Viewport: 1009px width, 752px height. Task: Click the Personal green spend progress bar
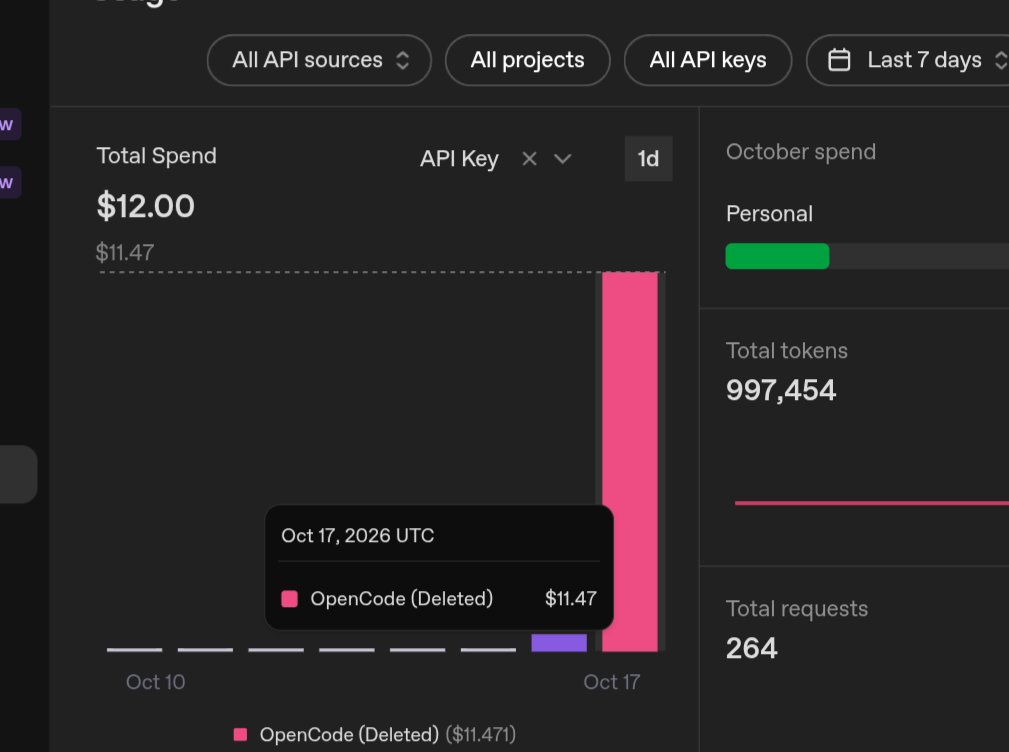pyautogui.click(x=777, y=256)
